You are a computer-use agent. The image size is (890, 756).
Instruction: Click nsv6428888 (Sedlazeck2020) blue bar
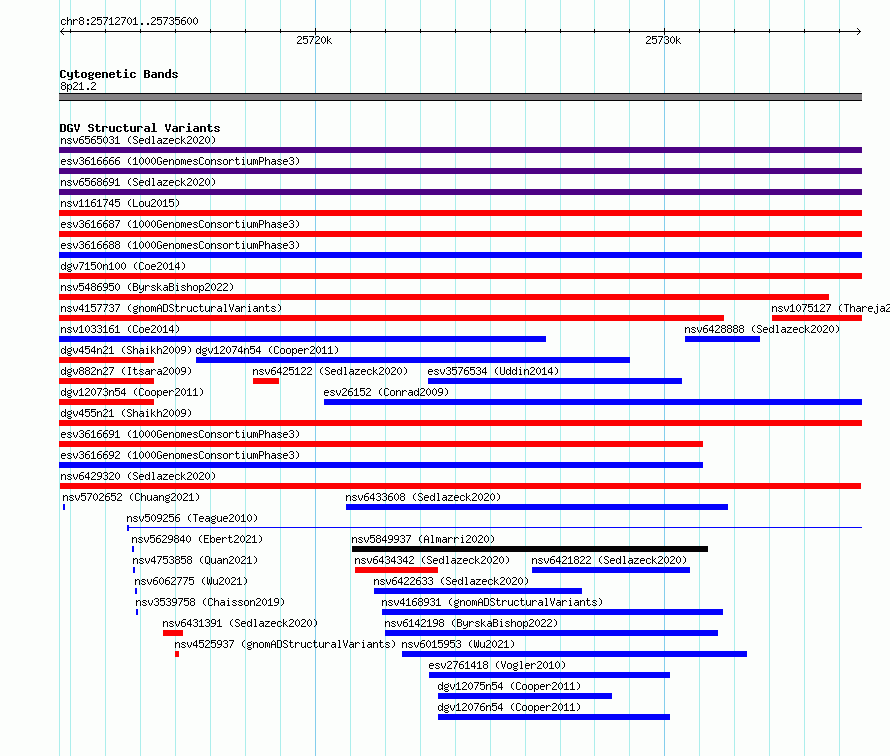722,339
